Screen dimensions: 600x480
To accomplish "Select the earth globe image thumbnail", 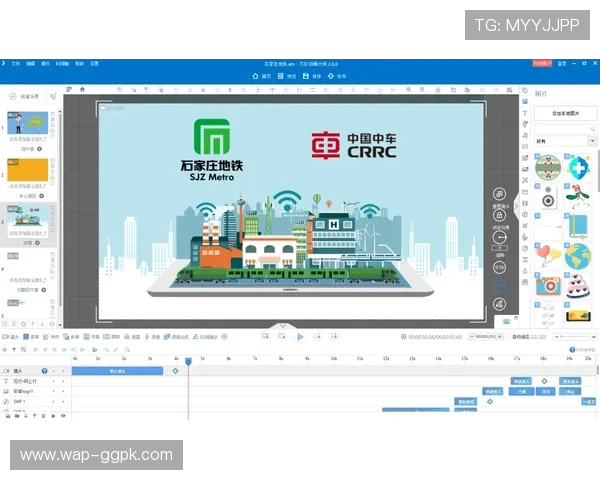I will coord(577,256).
